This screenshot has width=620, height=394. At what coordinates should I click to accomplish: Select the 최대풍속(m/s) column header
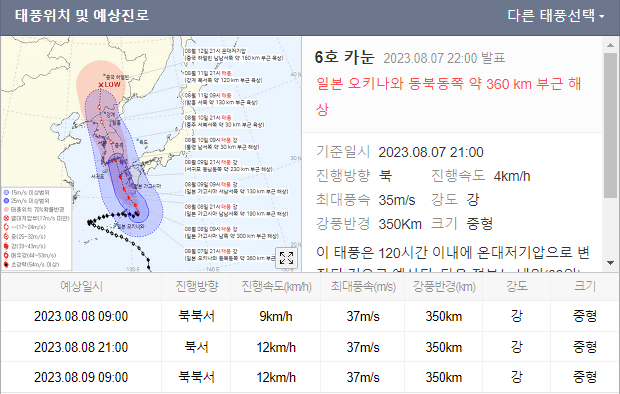pyautogui.click(x=363, y=286)
